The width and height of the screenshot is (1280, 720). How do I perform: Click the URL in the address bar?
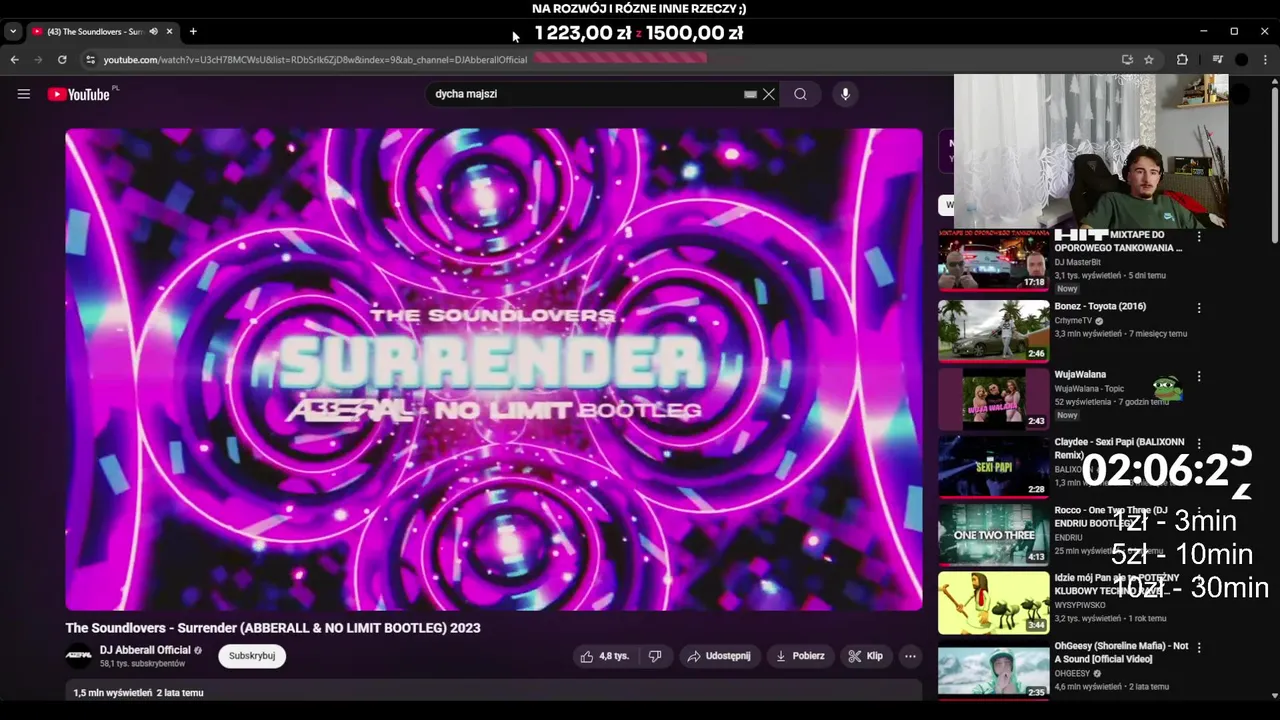[x=315, y=60]
